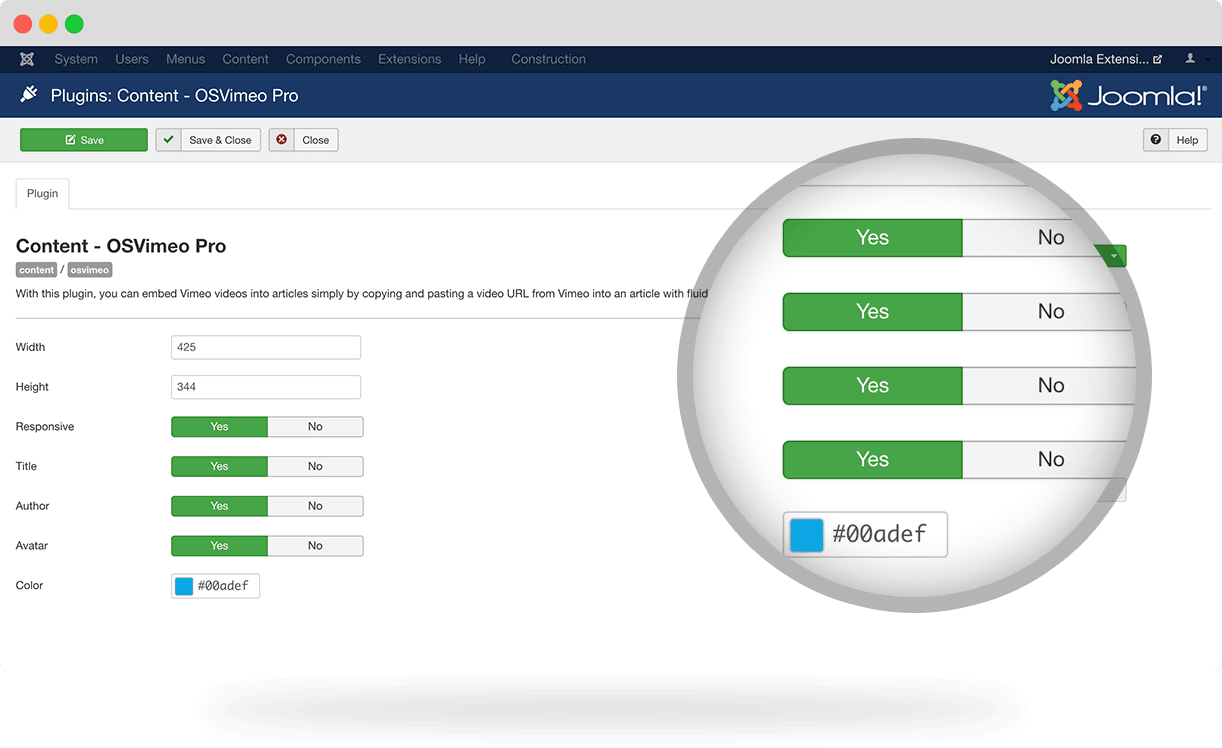Click the Help button at right

pos(1175,140)
